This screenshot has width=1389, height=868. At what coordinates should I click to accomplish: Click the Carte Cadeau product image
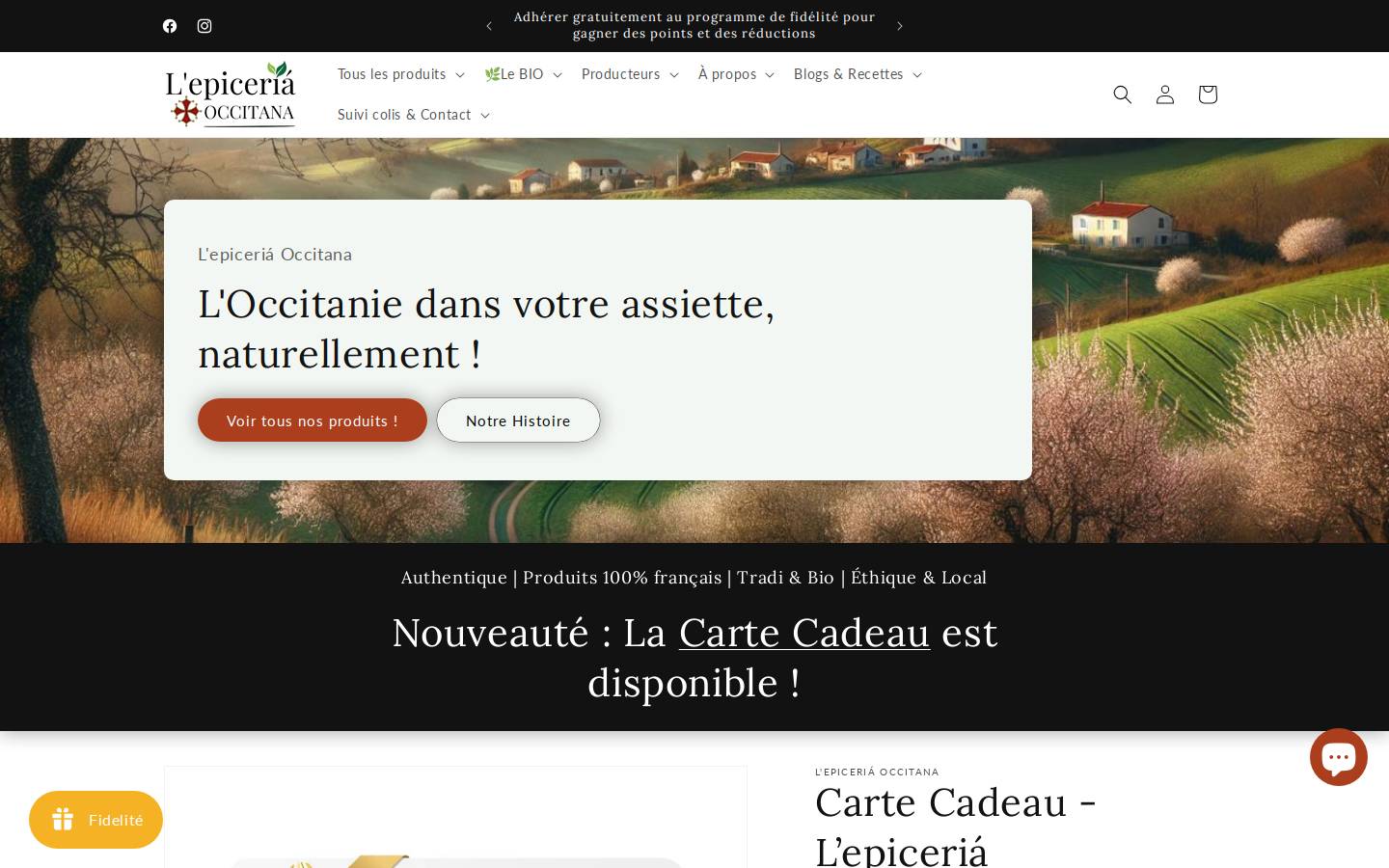click(455, 818)
